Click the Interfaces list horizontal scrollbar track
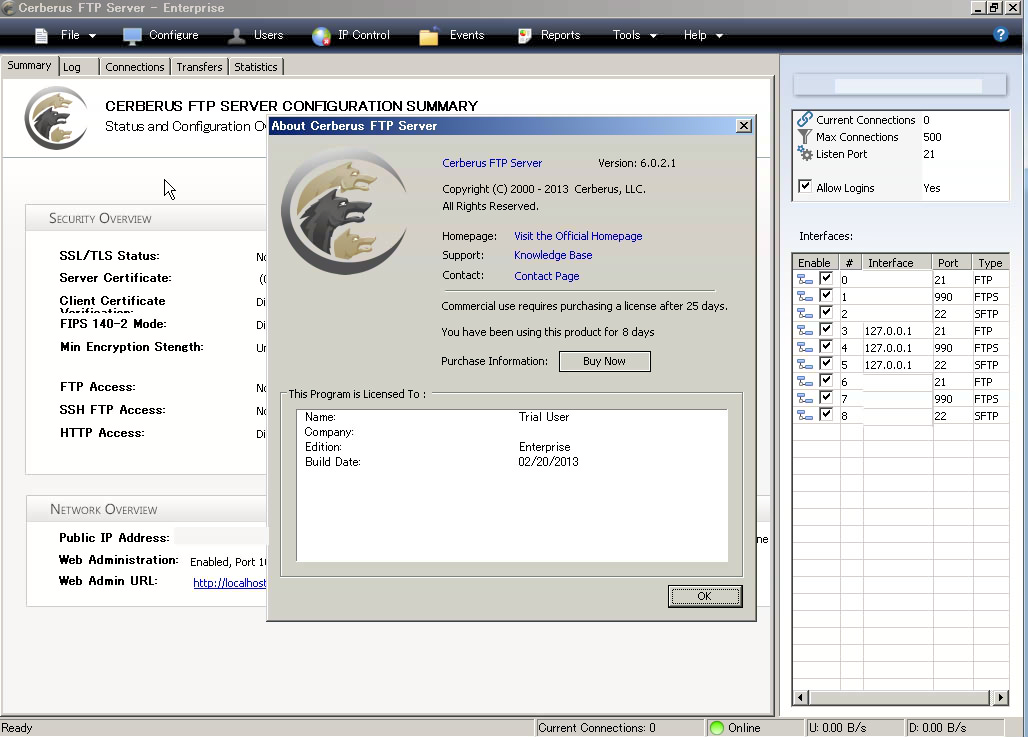This screenshot has width=1028, height=737. 899,698
